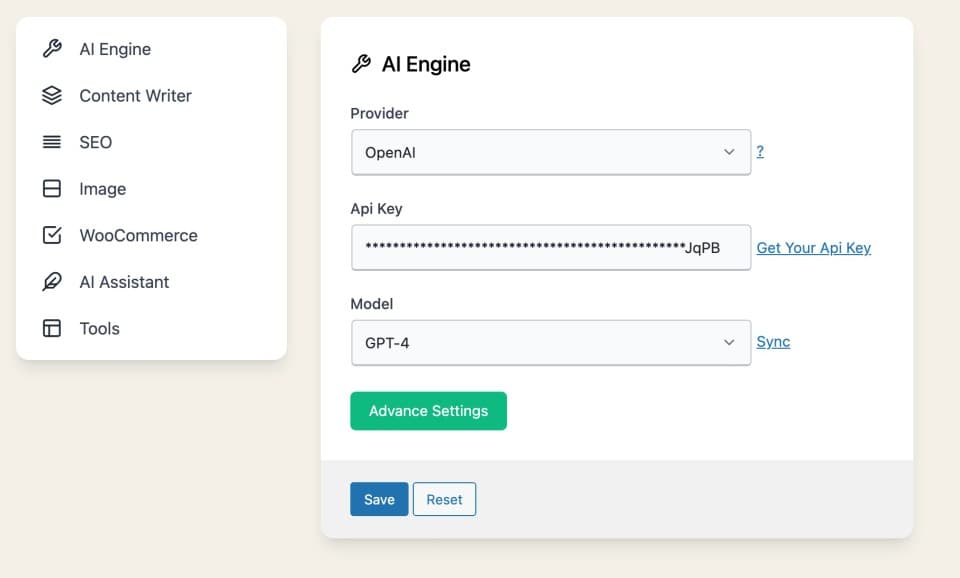Click the layers icon for Content Writer

point(52,96)
